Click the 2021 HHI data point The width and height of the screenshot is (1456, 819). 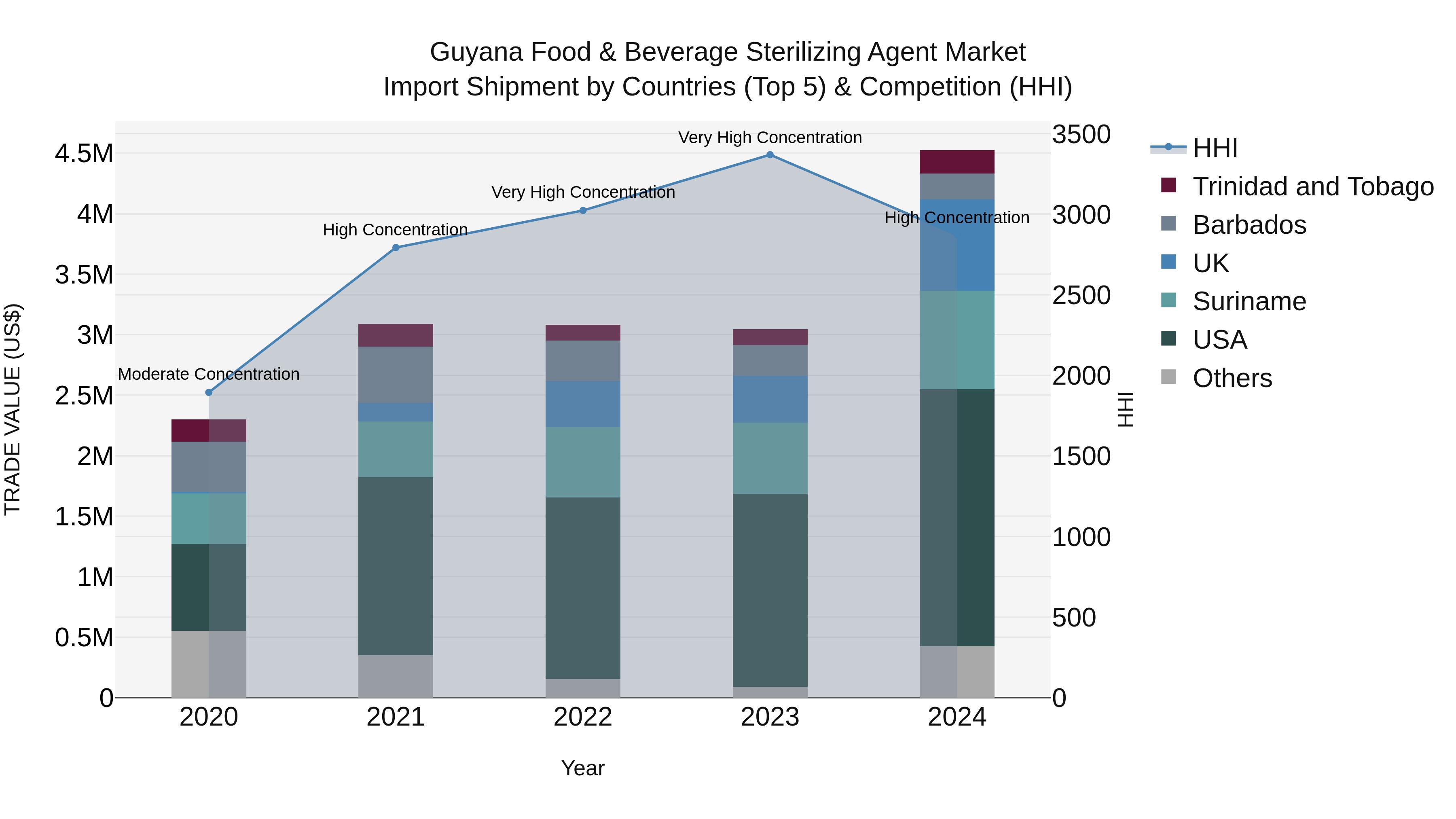click(396, 248)
